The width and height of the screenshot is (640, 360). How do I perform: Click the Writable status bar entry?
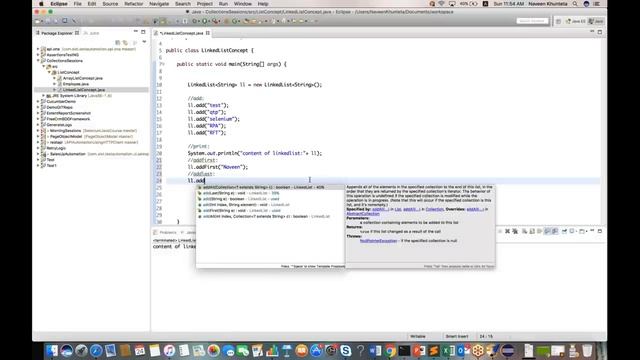(418, 336)
